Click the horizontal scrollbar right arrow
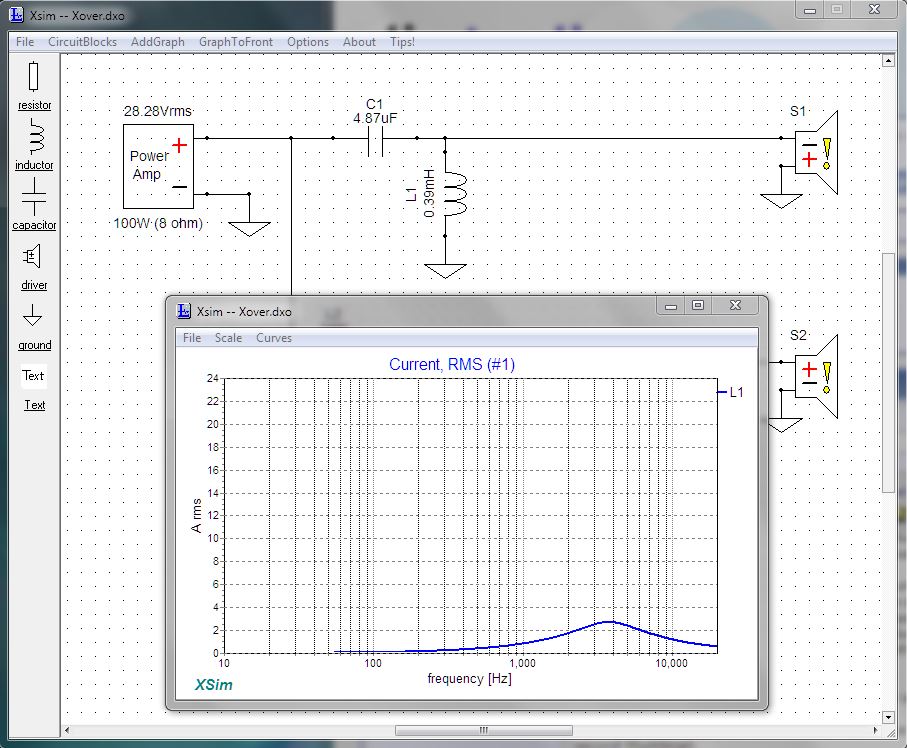 (875, 731)
